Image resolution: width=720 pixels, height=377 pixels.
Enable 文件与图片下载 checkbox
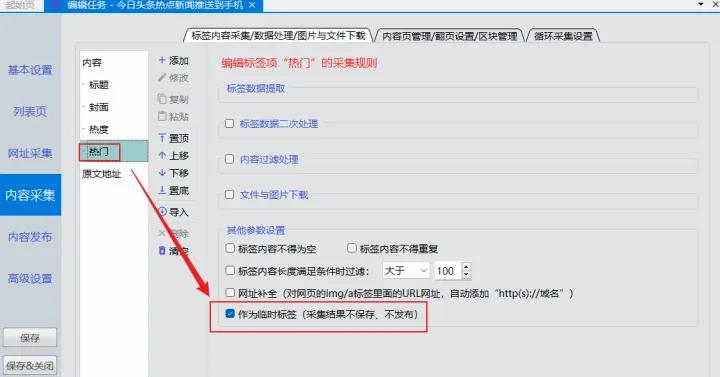coord(230,194)
